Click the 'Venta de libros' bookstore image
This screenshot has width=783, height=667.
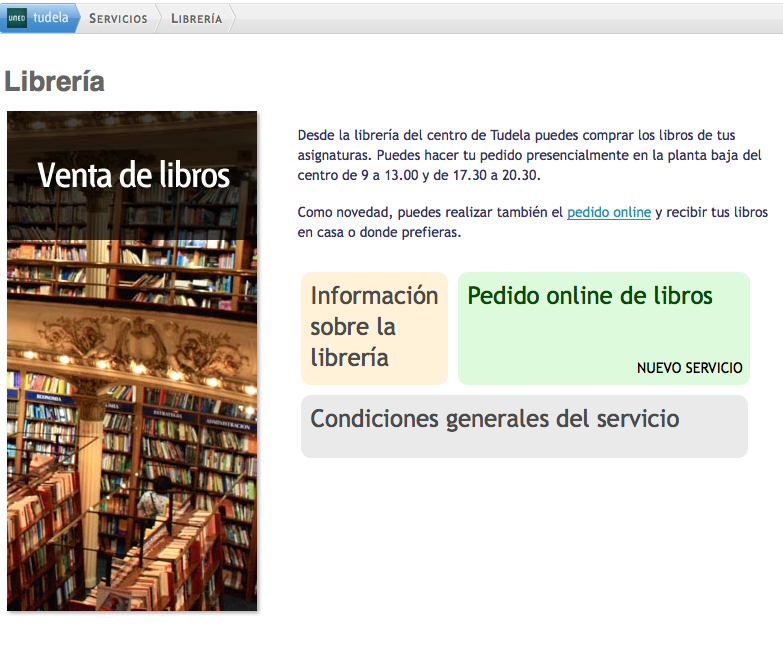(132, 361)
